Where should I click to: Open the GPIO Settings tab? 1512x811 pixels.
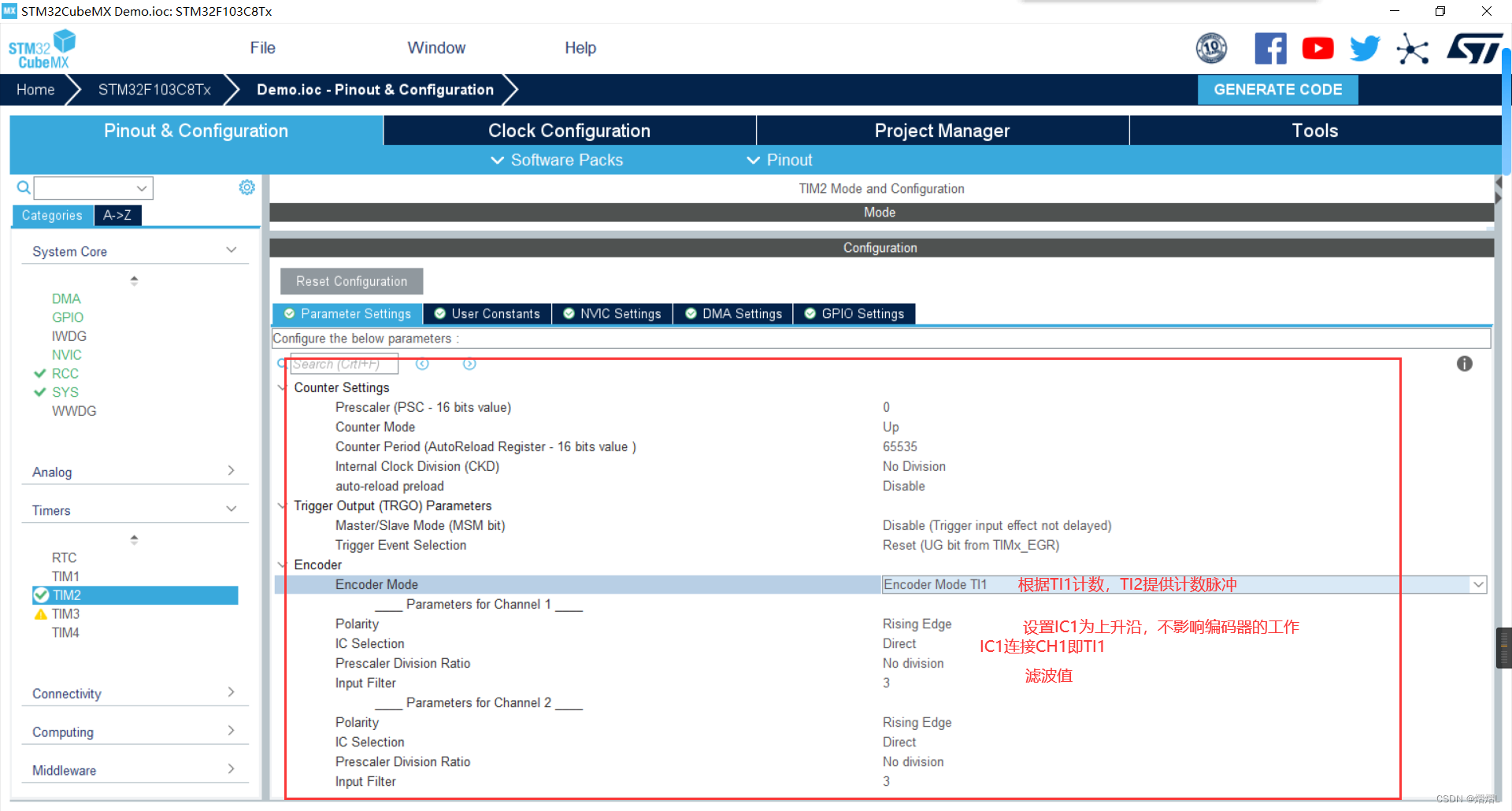854,314
